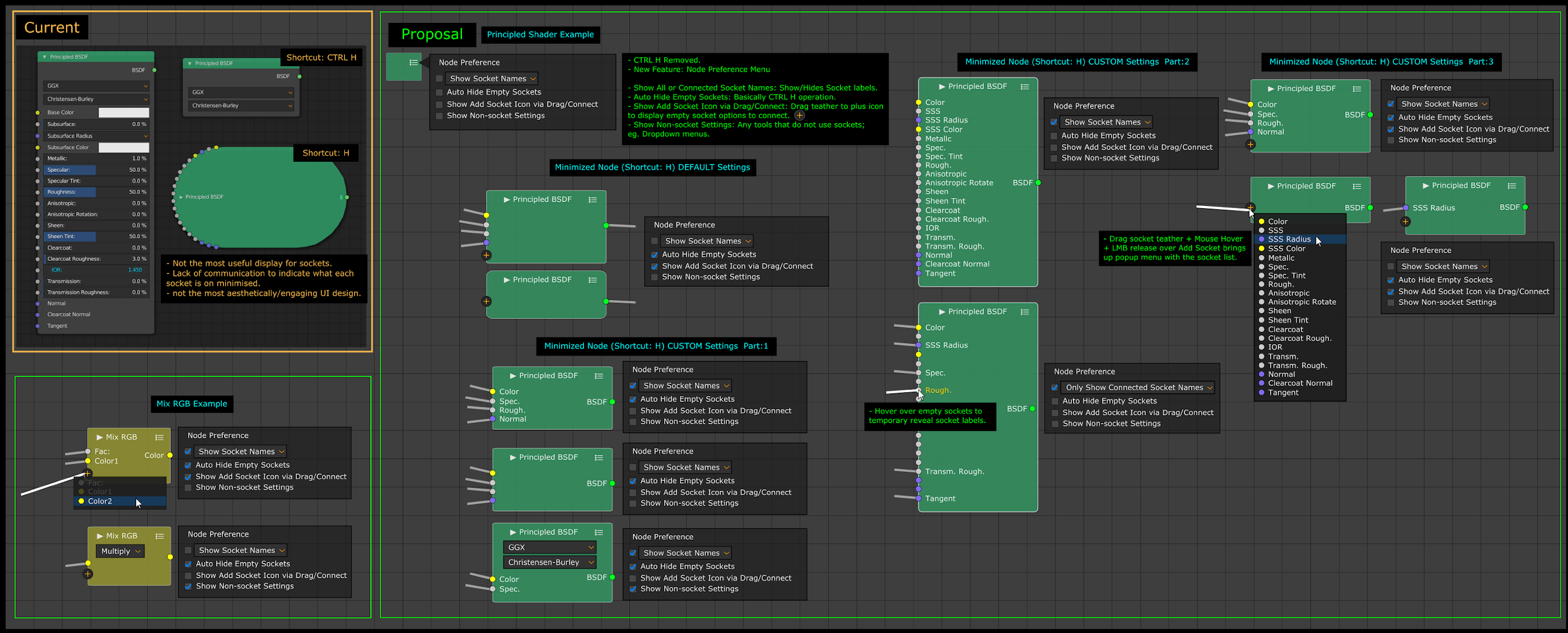This screenshot has width=1568, height=633.
Task: Open list icon on Proposal node containing GGX dropdown
Action: [x=599, y=533]
